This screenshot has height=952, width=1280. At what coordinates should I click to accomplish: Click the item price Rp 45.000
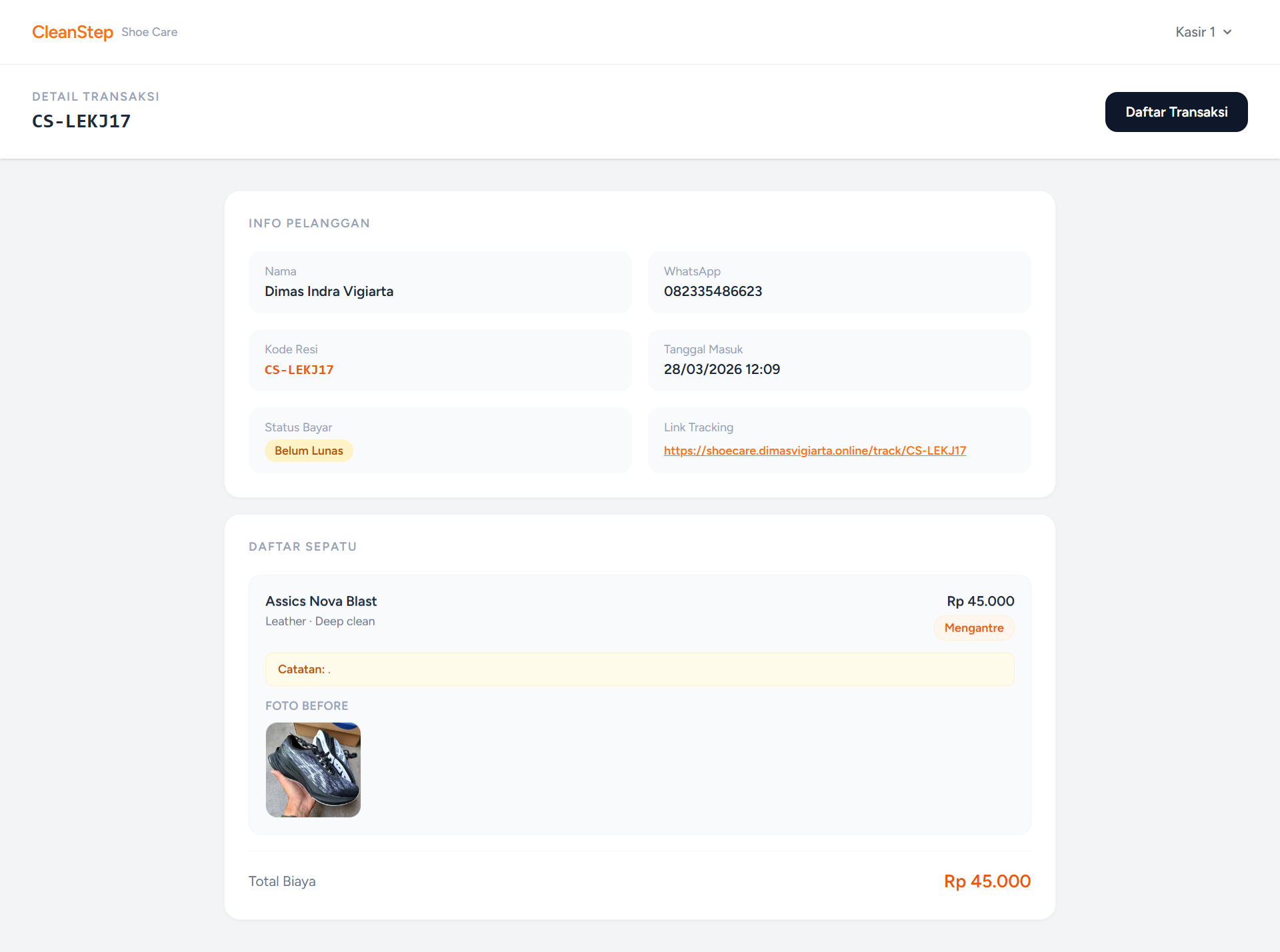980,601
